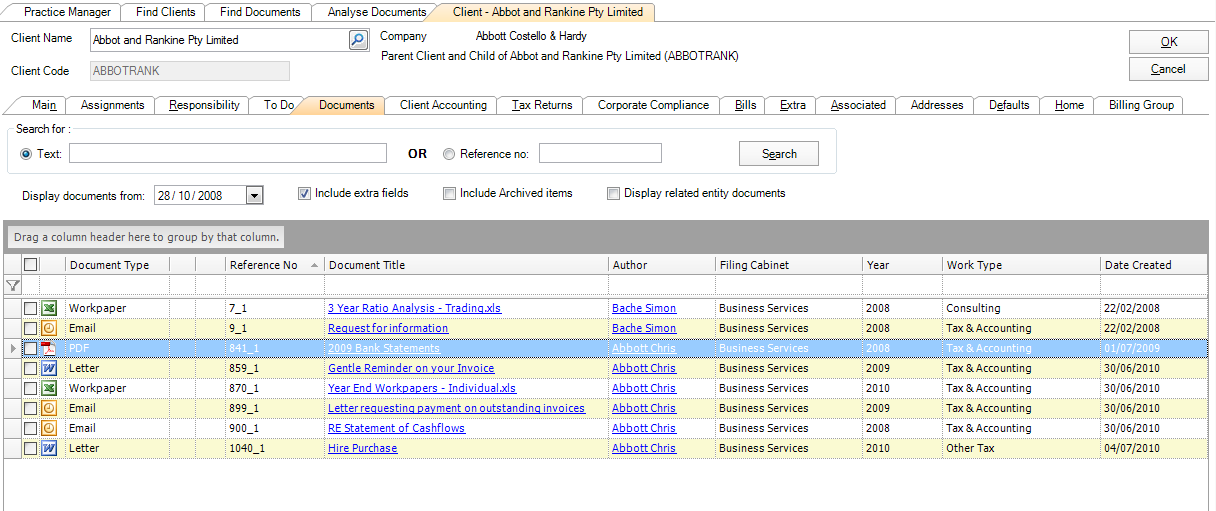Click the email icon for RE Statement of Cashflows
1216x511 pixels.
pyautogui.click(x=48, y=428)
